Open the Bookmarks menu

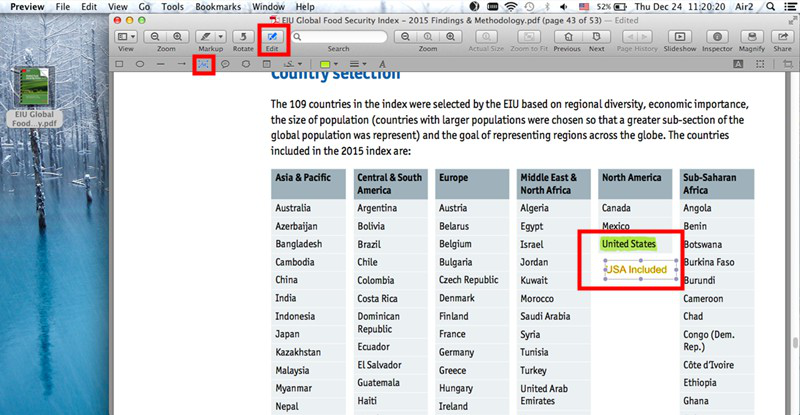coord(217,6)
